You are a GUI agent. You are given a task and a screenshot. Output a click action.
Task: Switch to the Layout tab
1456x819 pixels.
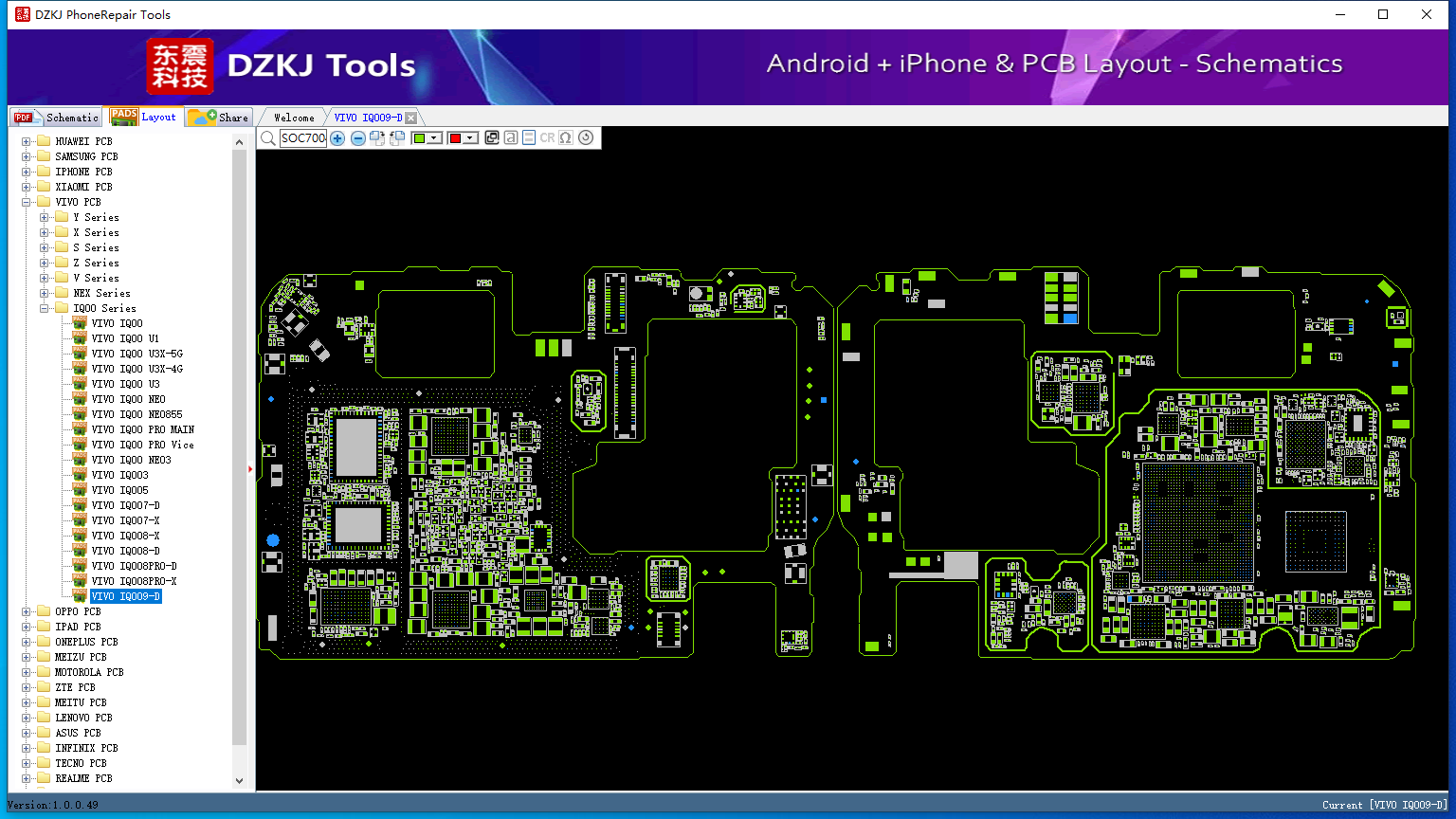pos(143,117)
